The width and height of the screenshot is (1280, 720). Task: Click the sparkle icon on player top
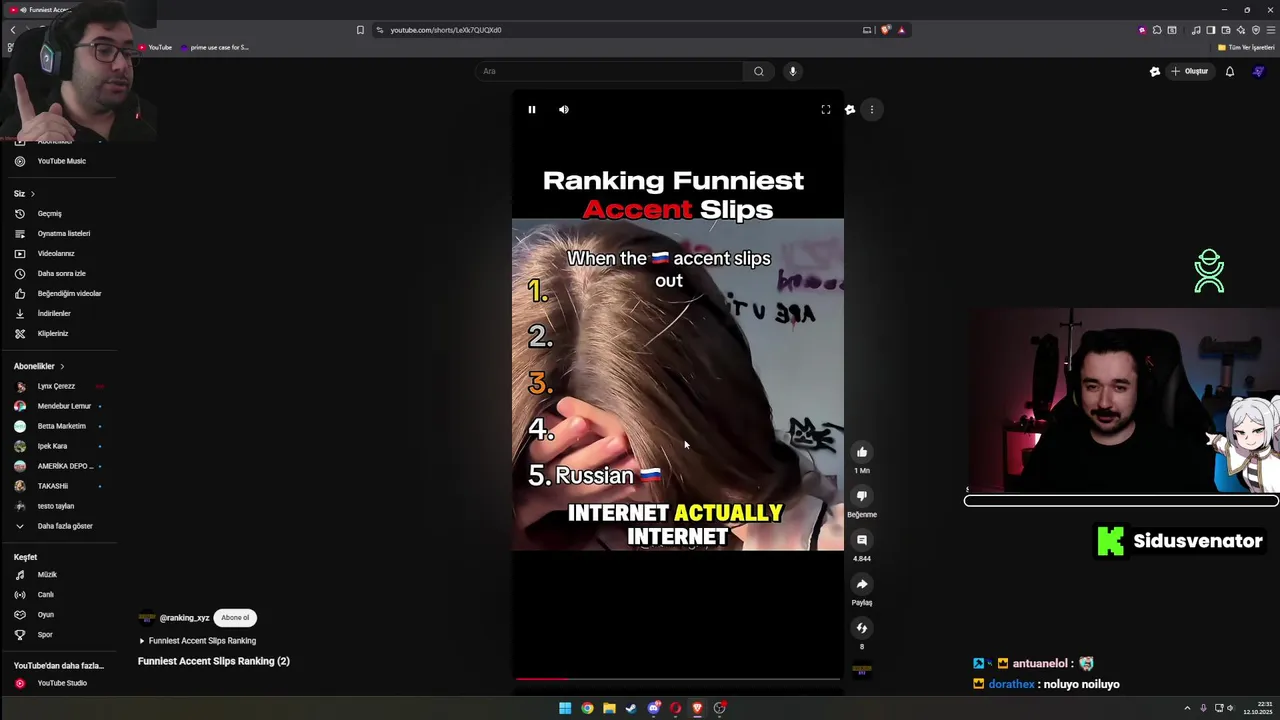pyautogui.click(x=850, y=110)
